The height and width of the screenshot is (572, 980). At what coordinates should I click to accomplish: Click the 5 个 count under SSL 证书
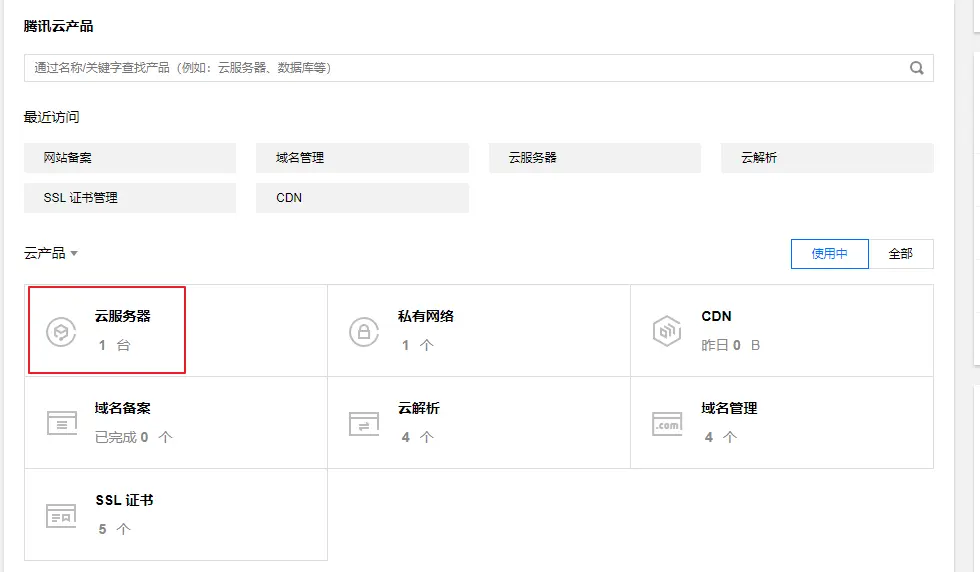pyautogui.click(x=114, y=529)
